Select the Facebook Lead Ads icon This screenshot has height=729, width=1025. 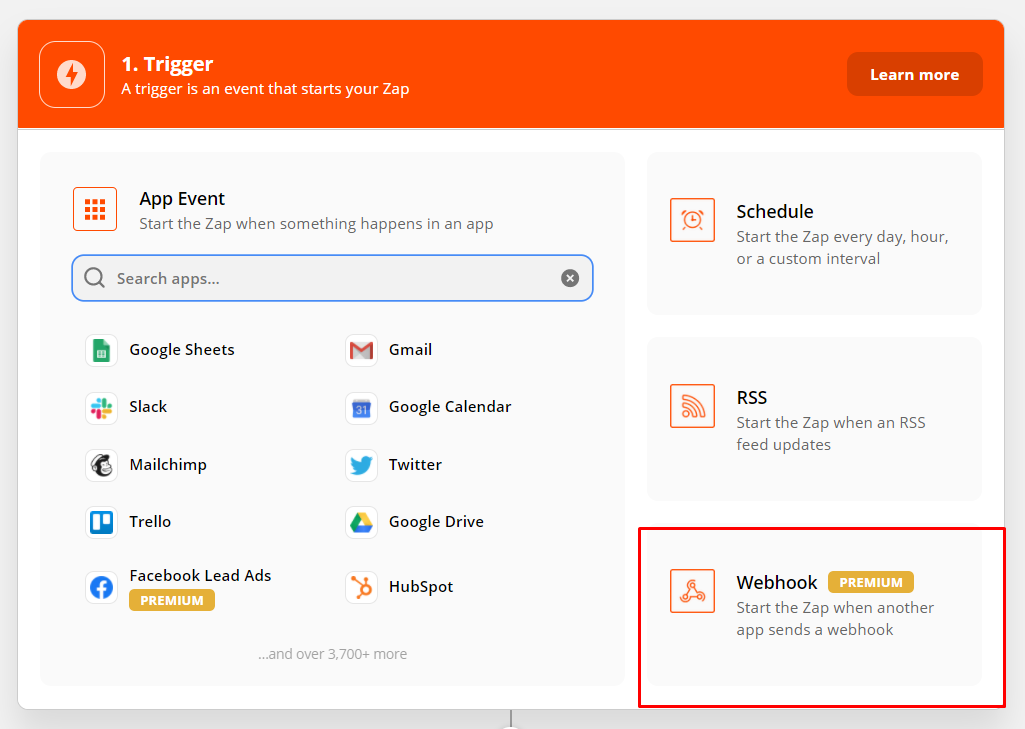[101, 587]
